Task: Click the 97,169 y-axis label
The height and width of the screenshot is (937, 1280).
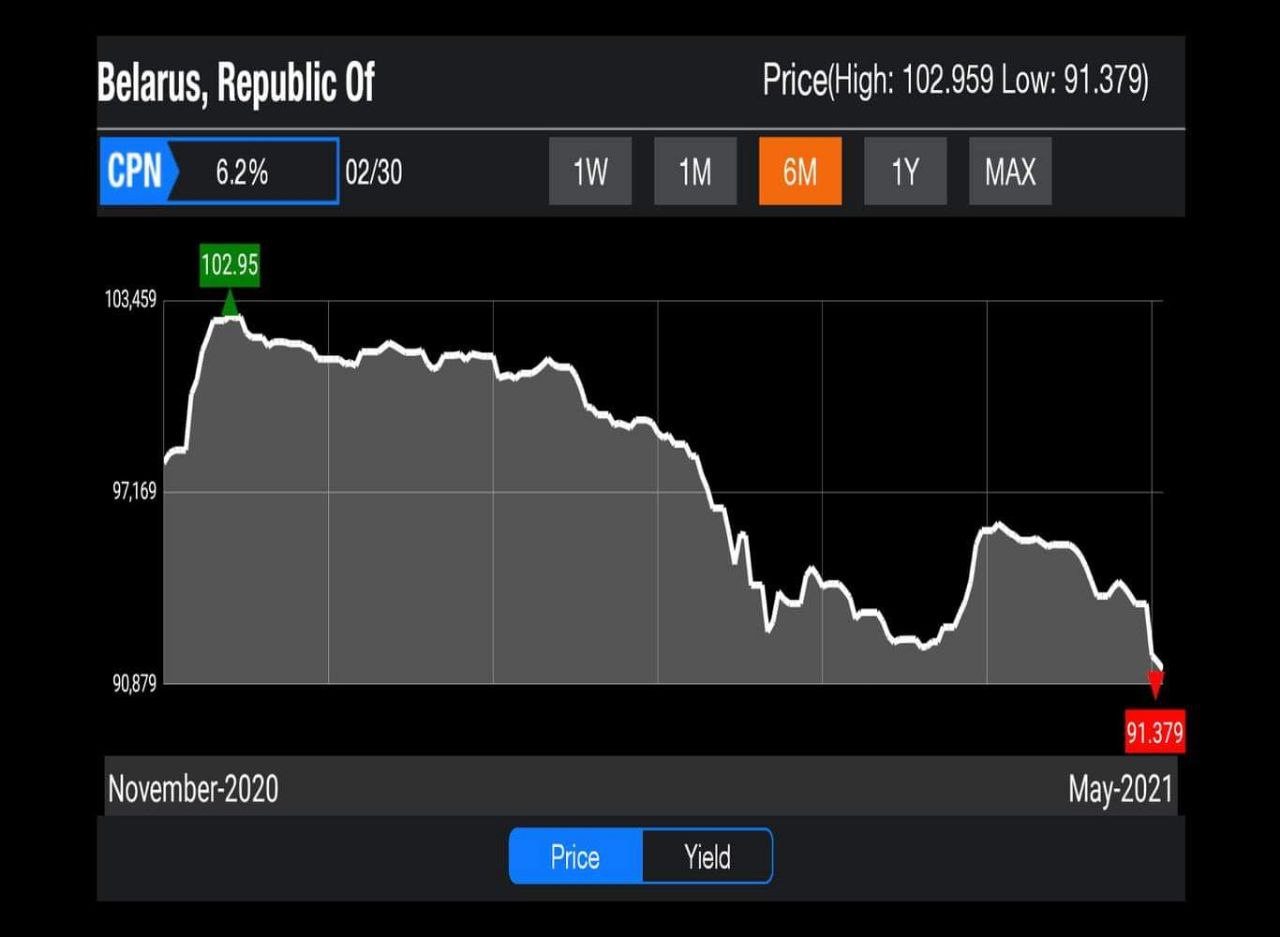Action: [x=134, y=491]
